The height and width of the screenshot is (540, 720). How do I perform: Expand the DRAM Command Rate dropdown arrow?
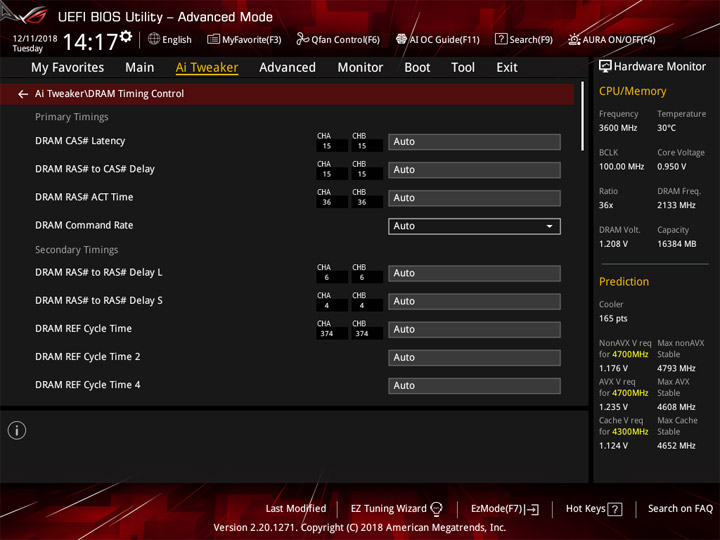549,226
